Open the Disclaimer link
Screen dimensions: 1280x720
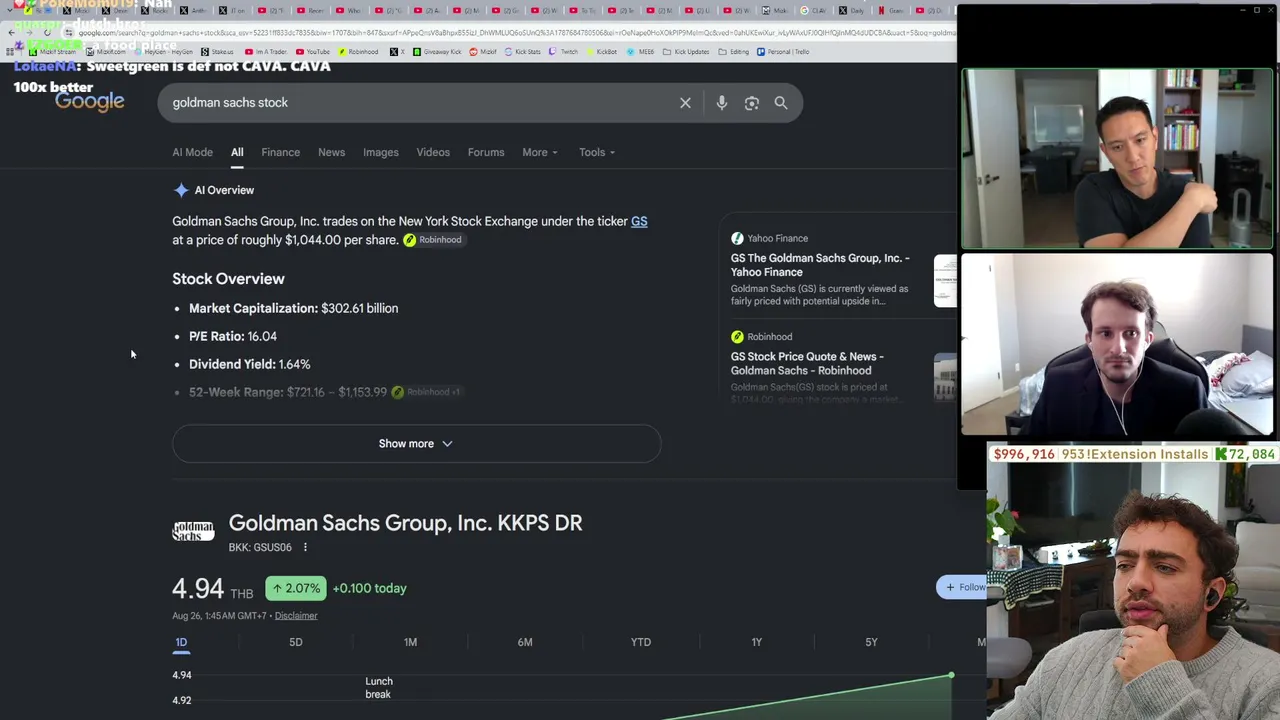pos(296,616)
